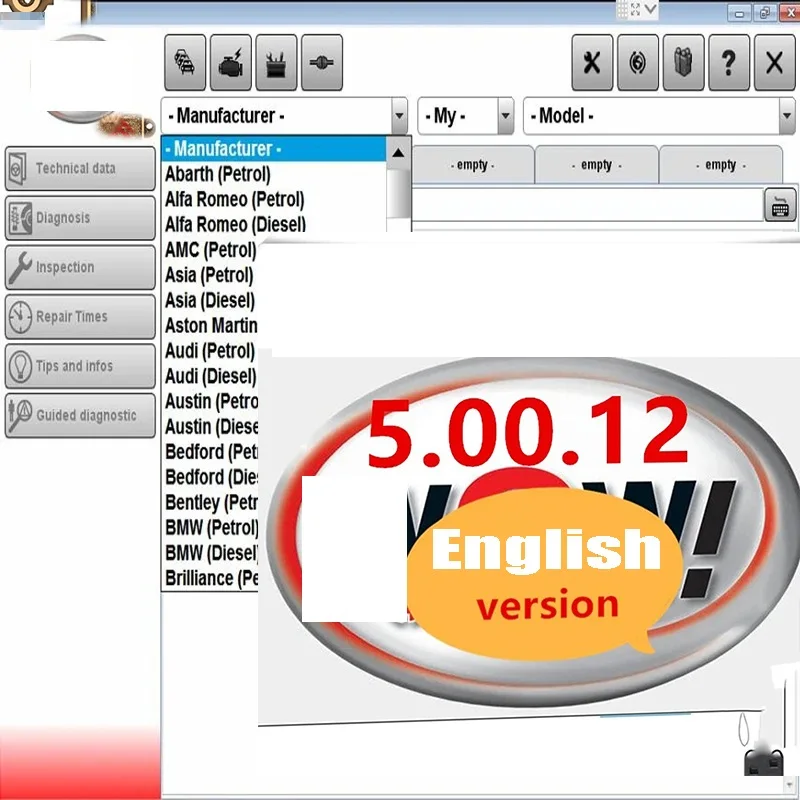Click the search input field beside keyboard icon

click(x=587, y=205)
